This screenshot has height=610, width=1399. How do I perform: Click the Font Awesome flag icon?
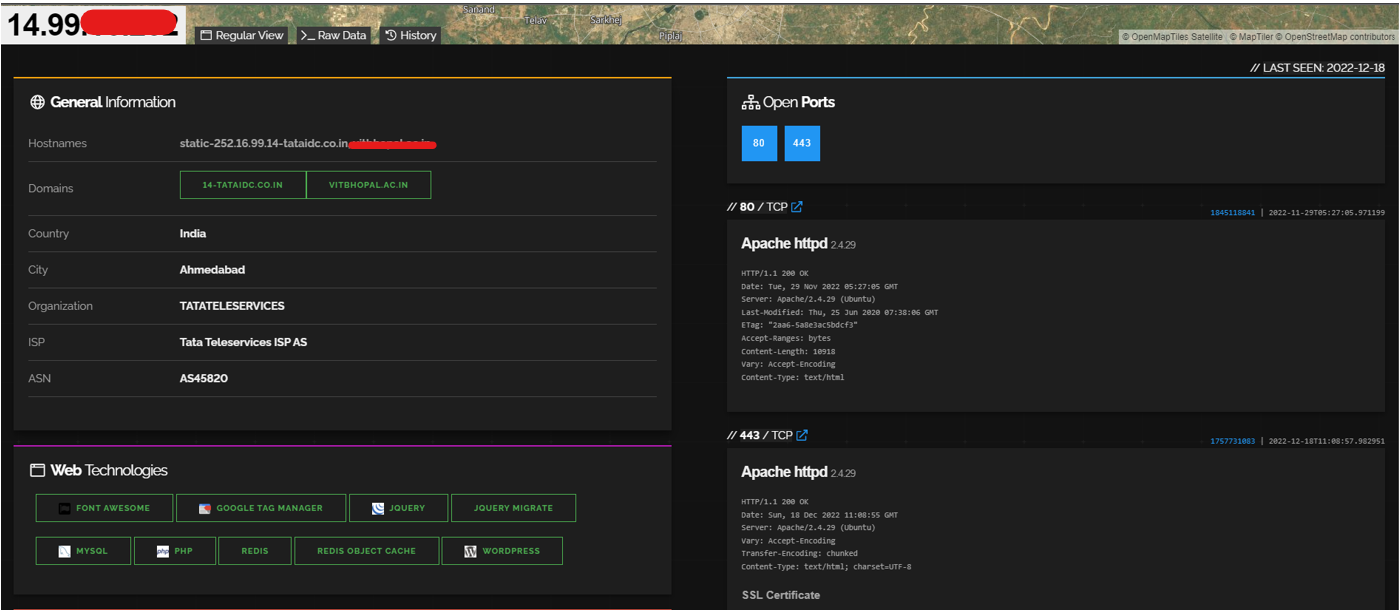[x=62, y=508]
